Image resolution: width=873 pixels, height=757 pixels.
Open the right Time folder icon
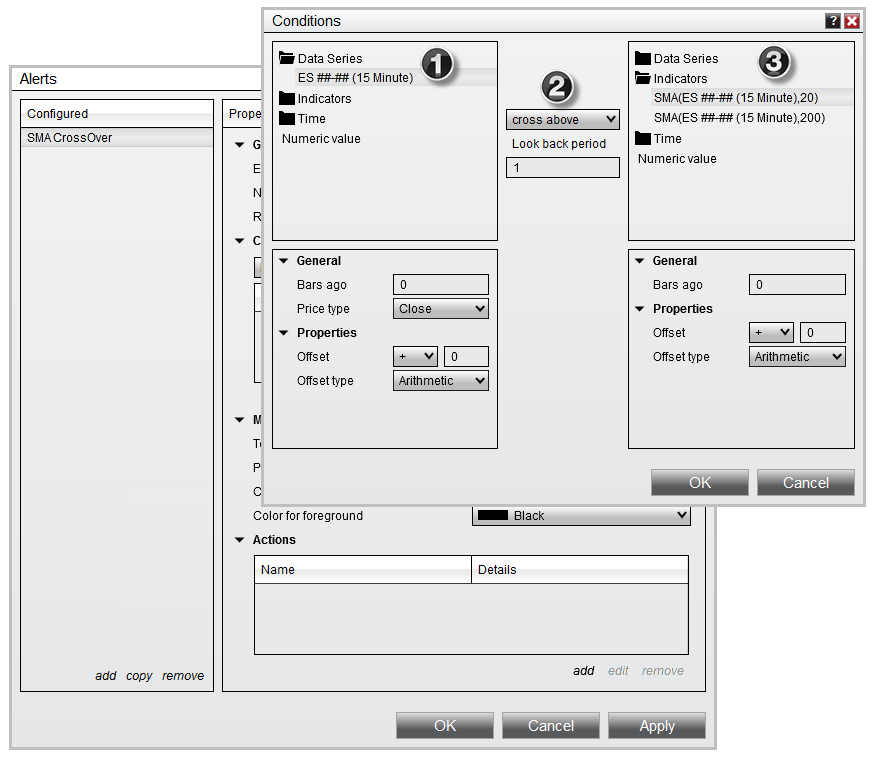tap(644, 139)
